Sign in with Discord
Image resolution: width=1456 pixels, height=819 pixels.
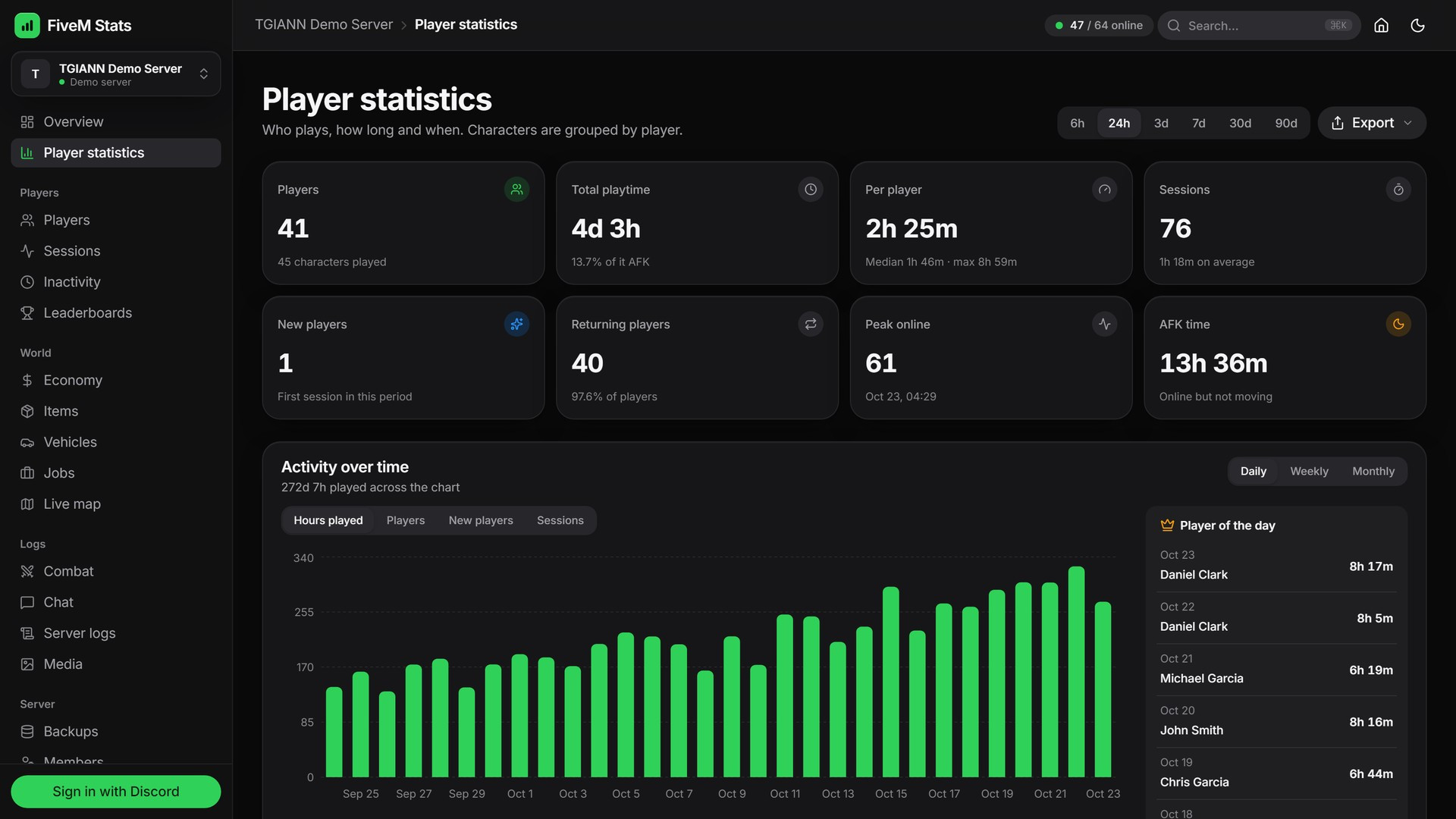(x=116, y=791)
